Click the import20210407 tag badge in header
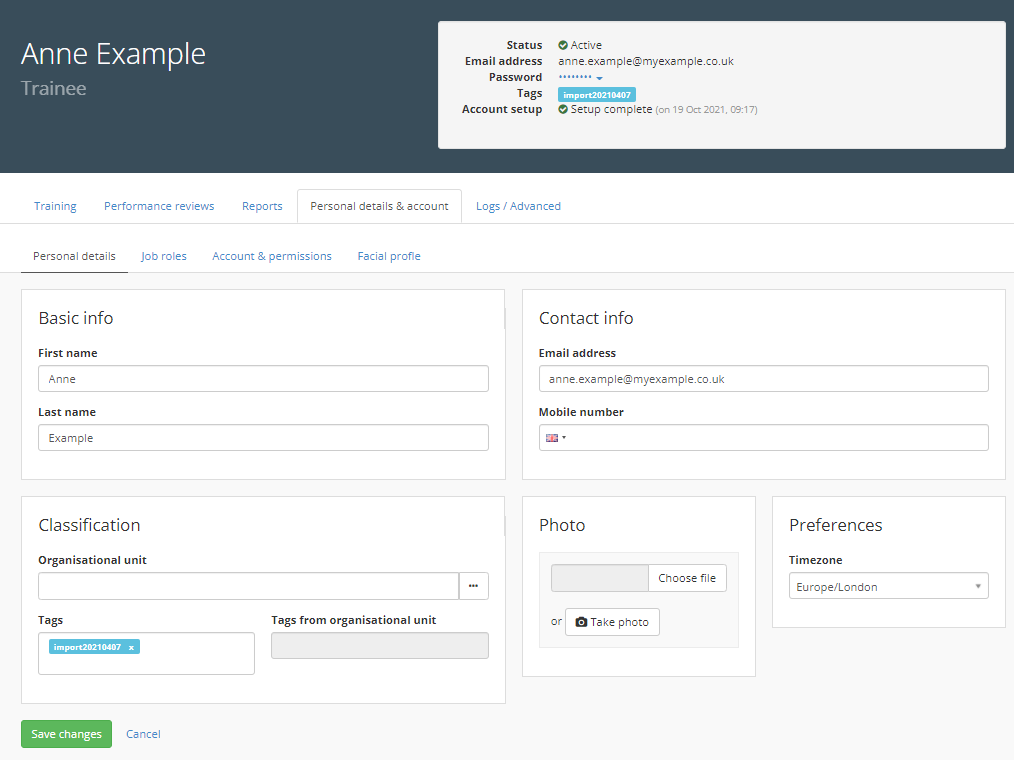The image size is (1014, 760). [596, 95]
